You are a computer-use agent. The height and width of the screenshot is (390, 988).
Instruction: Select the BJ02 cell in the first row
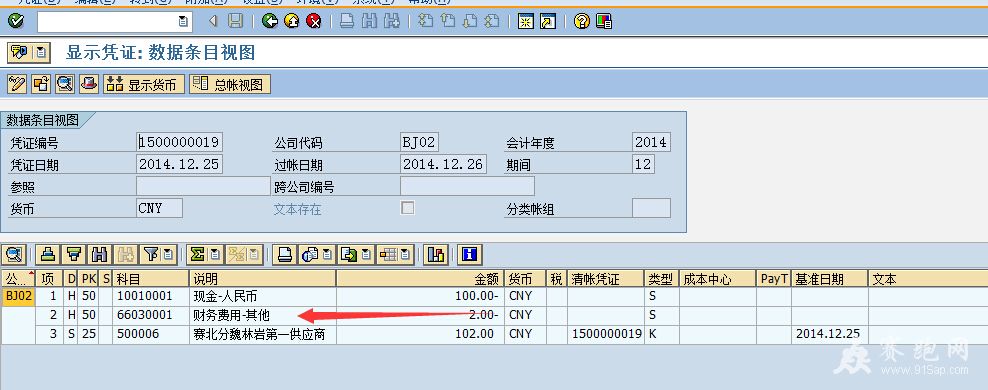[17, 296]
